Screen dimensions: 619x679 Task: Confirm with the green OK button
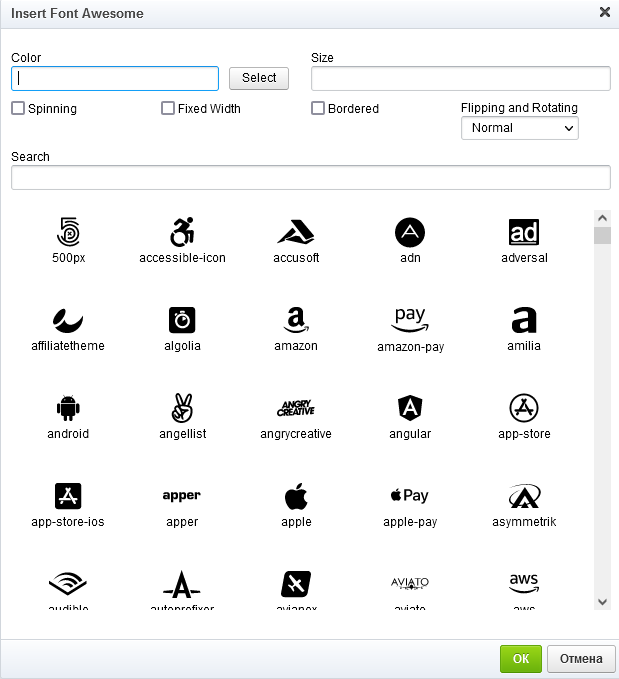point(521,659)
